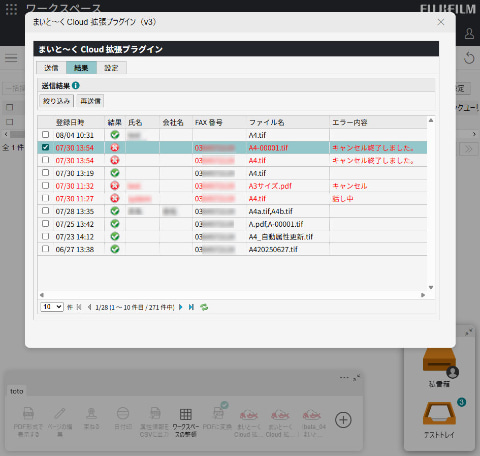This screenshot has width=480, height=456.
Task: Click success icon in 08/04 10:31 row
Action: pyautogui.click(x=115, y=135)
